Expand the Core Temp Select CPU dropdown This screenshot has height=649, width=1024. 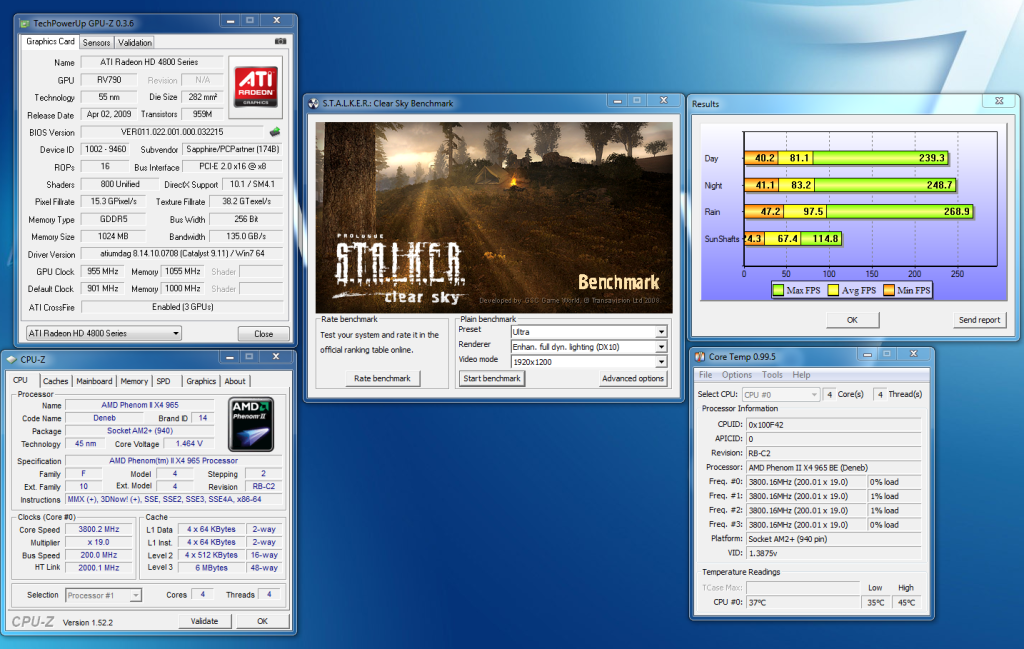click(814, 394)
